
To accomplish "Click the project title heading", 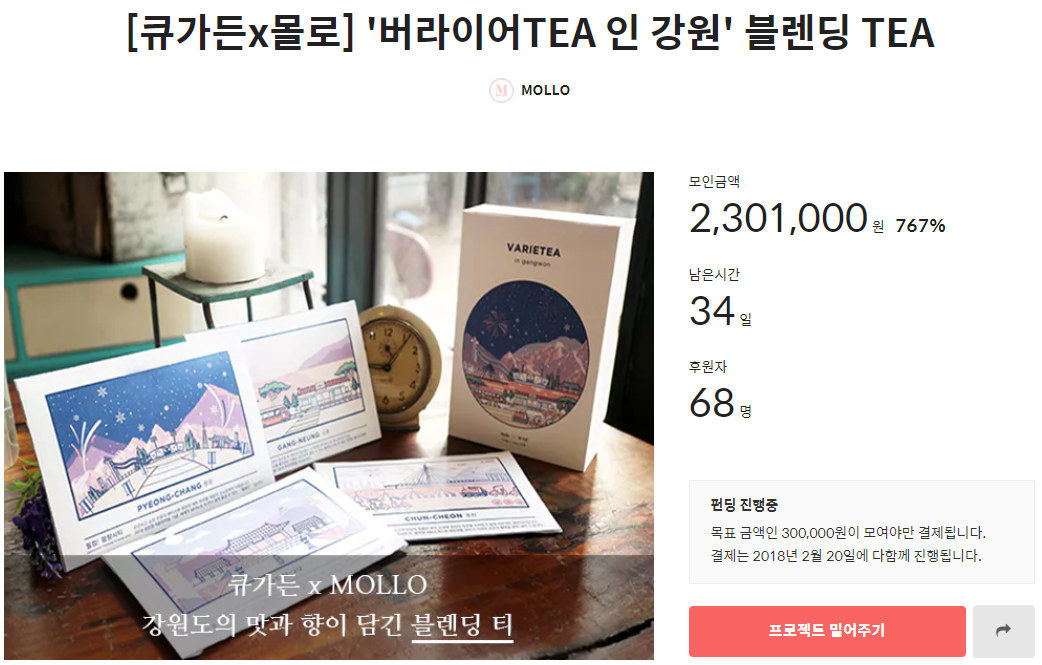I will [530, 33].
